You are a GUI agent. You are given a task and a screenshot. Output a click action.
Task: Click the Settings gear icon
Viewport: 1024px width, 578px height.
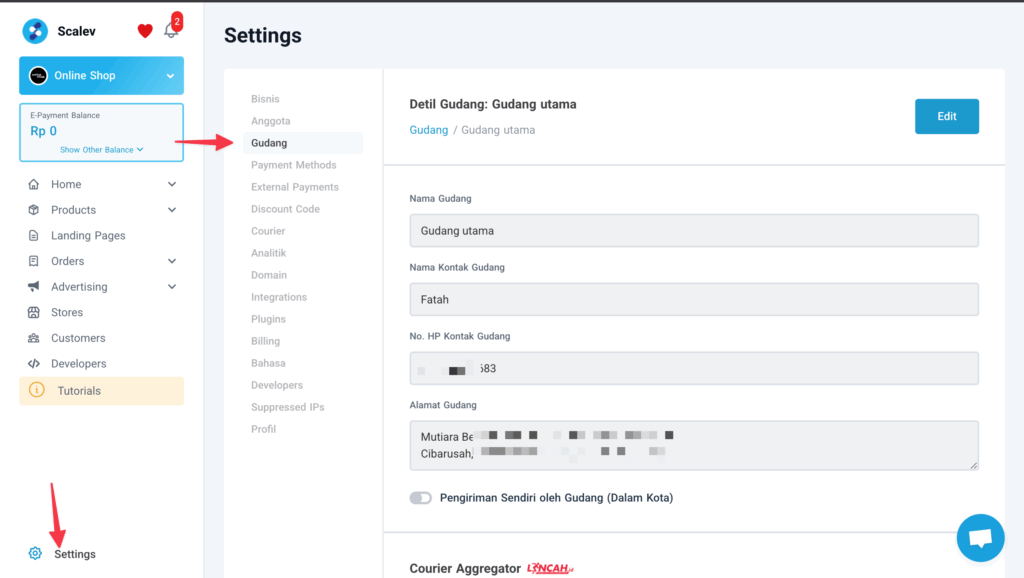[x=35, y=554]
